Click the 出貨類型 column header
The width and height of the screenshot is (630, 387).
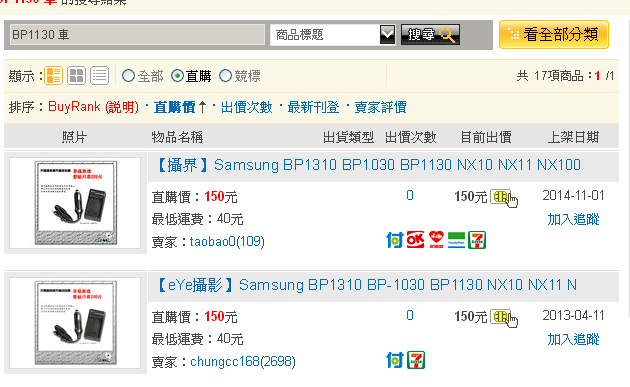coord(348,137)
